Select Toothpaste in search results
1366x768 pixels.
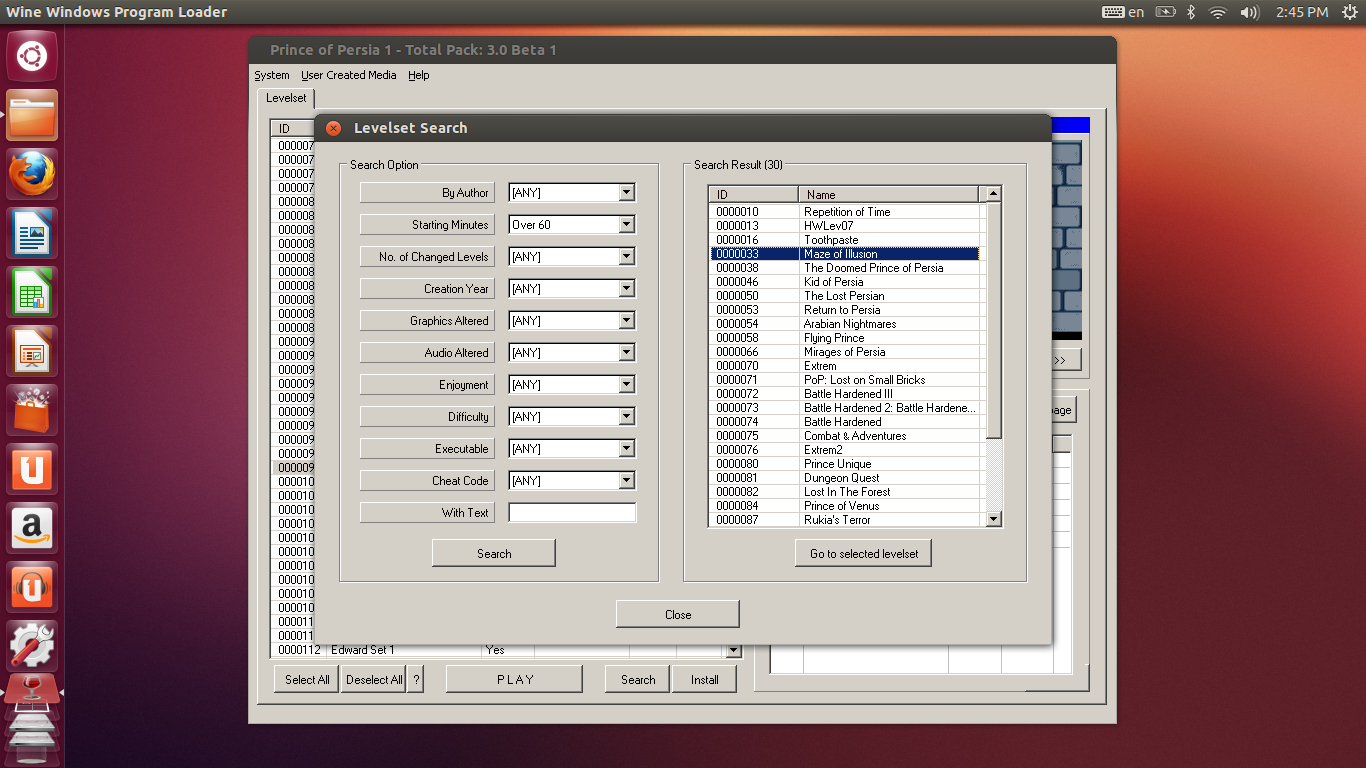click(x=846, y=240)
